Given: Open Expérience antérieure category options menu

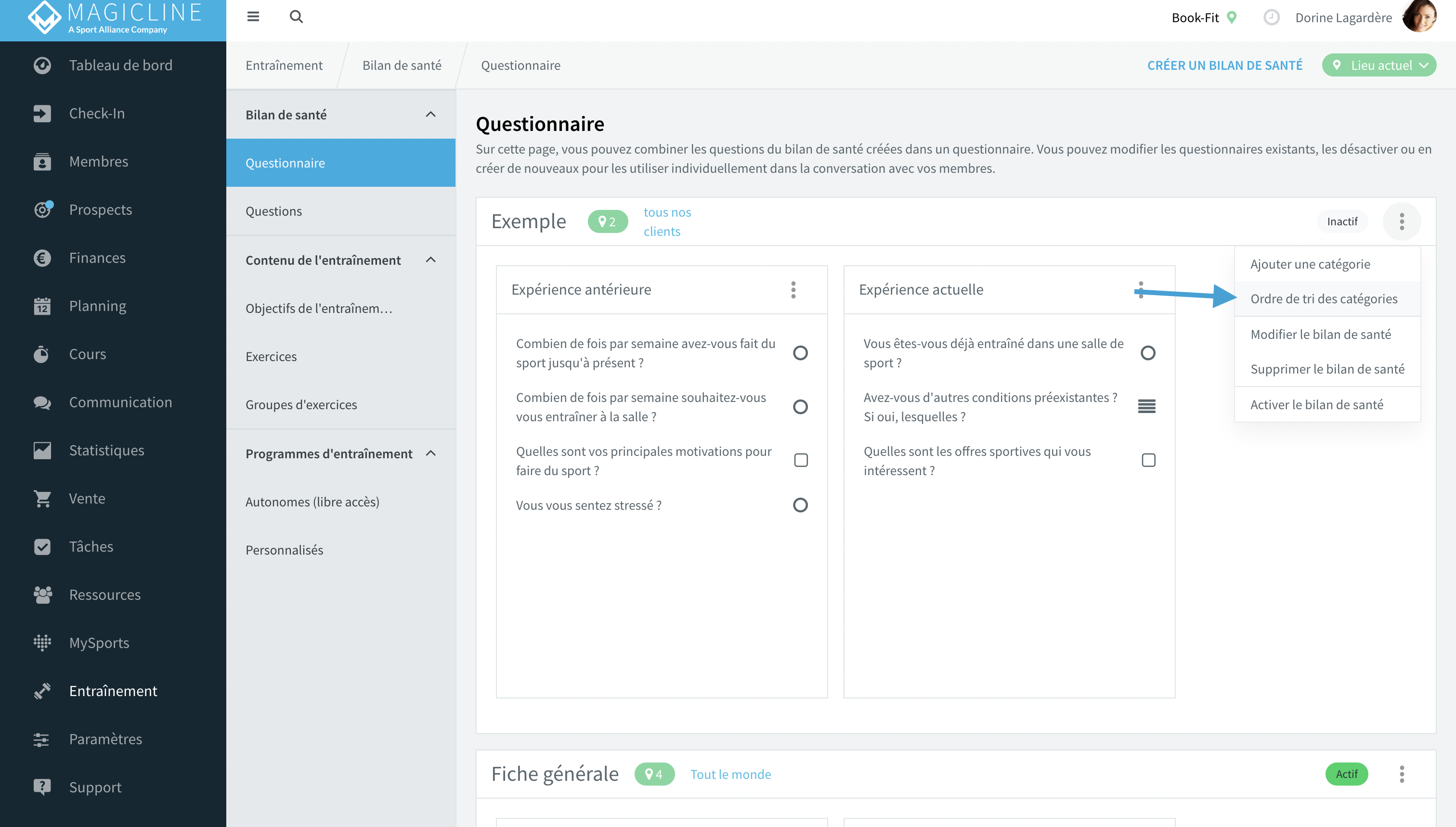Looking at the screenshot, I should [793, 290].
